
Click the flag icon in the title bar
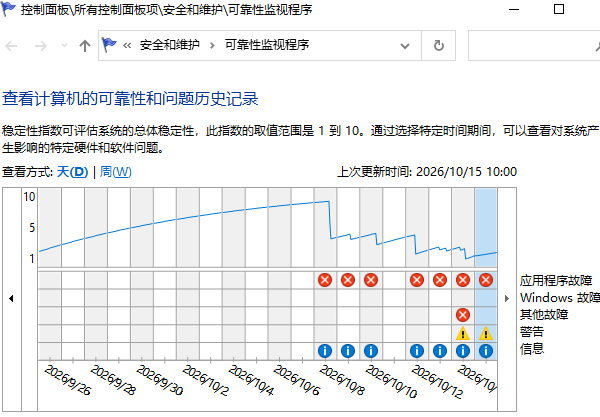pyautogui.click(x=8, y=9)
